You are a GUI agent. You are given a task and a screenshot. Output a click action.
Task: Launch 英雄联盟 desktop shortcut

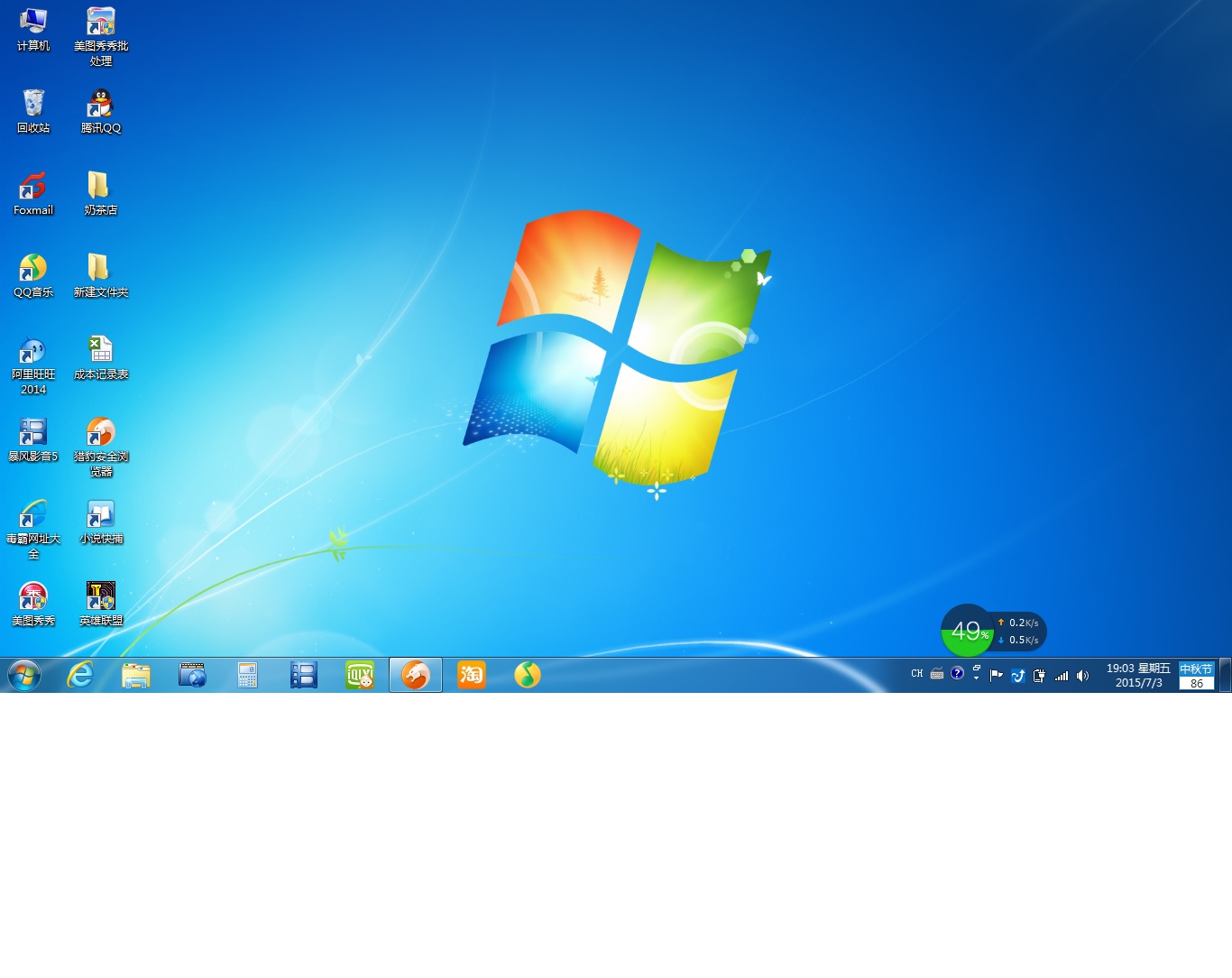[x=101, y=604]
